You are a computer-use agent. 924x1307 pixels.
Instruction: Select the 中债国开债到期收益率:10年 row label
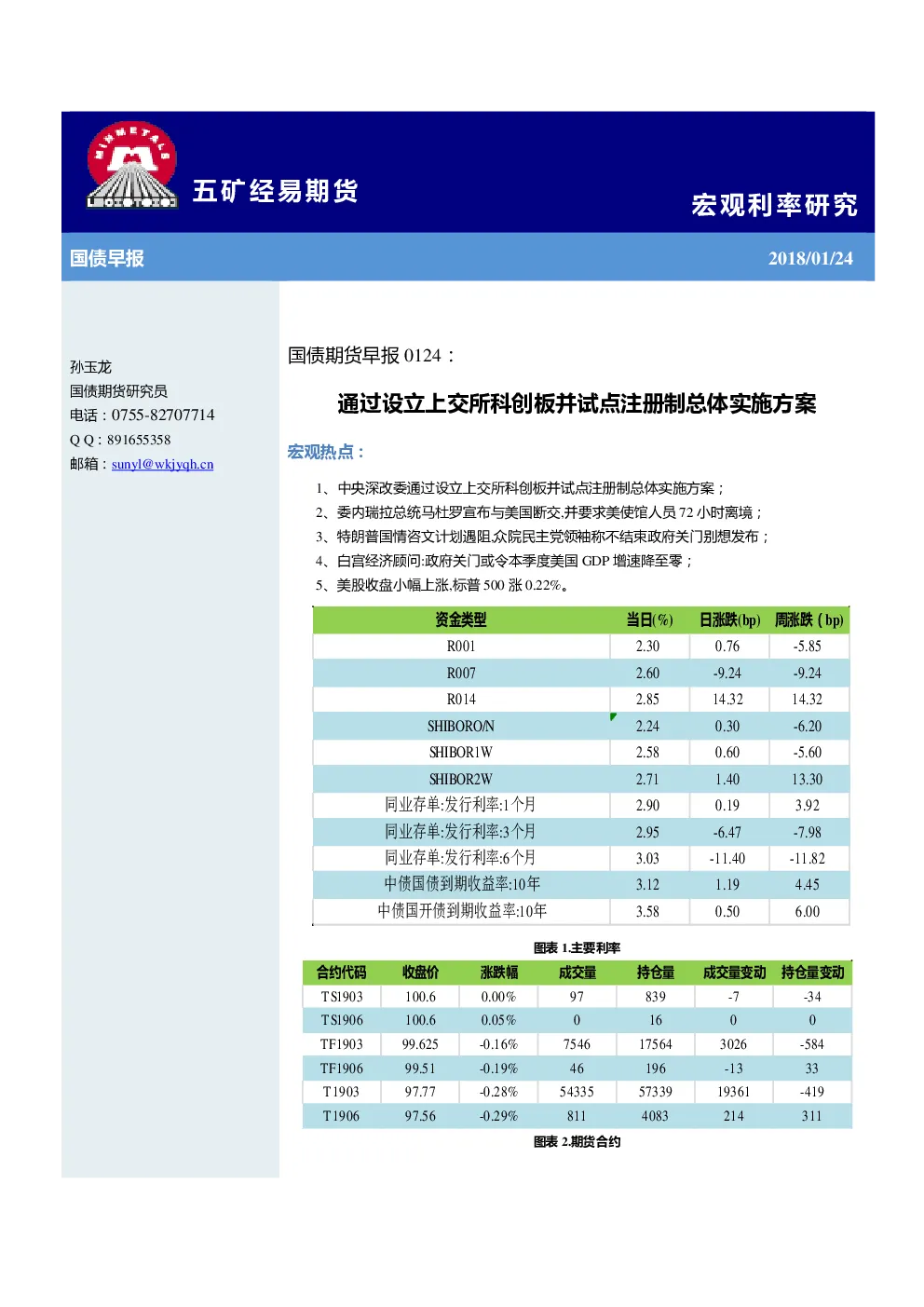pyautogui.click(x=462, y=911)
